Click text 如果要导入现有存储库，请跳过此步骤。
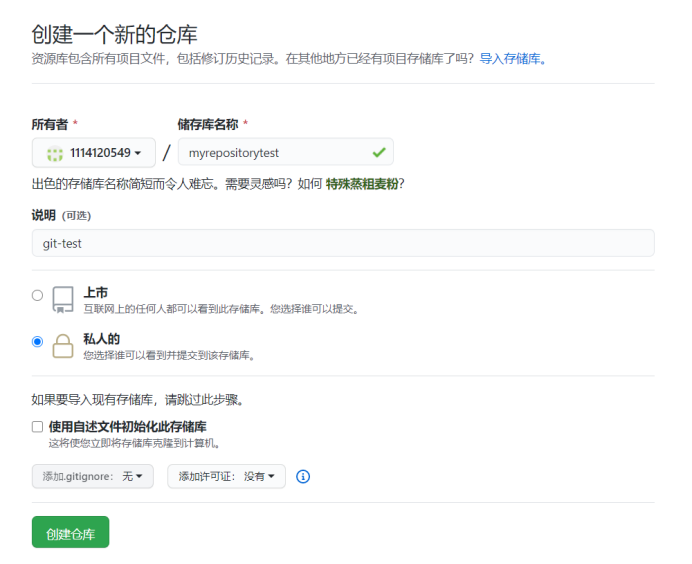 [138, 400]
